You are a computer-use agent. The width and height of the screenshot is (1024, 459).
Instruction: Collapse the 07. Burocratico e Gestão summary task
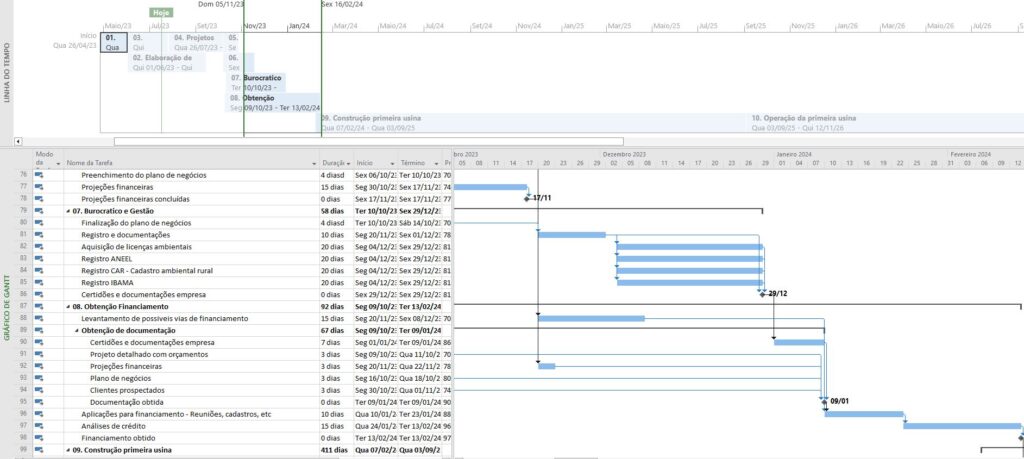tap(68, 211)
